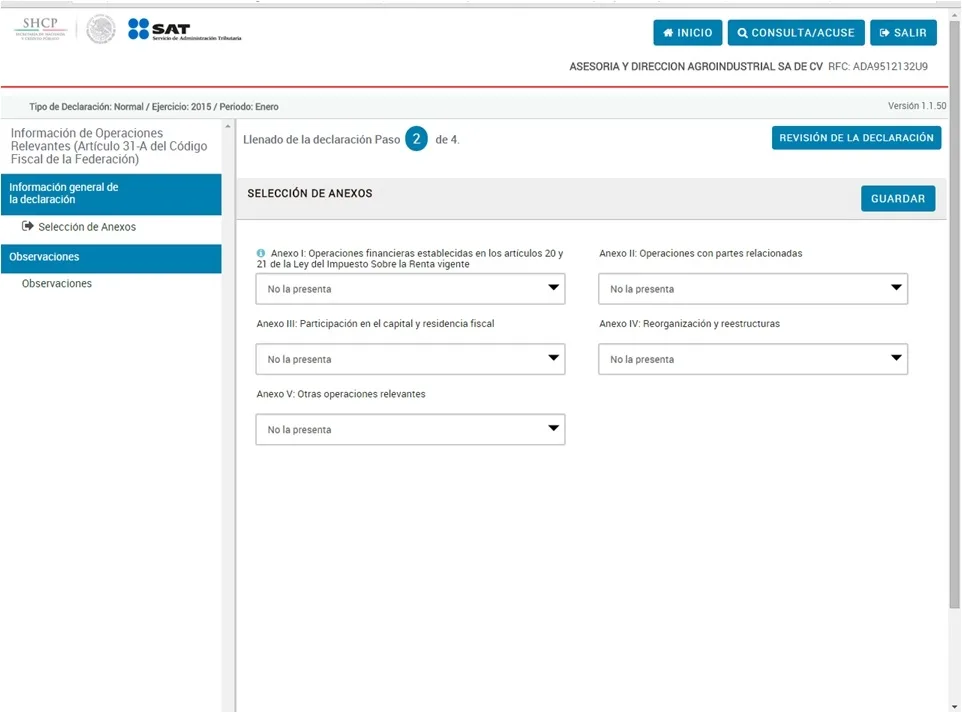Click the arrow icon beside Selección de Anexos
Image resolution: width=962 pixels, height=713 pixels.
[x=29, y=227]
